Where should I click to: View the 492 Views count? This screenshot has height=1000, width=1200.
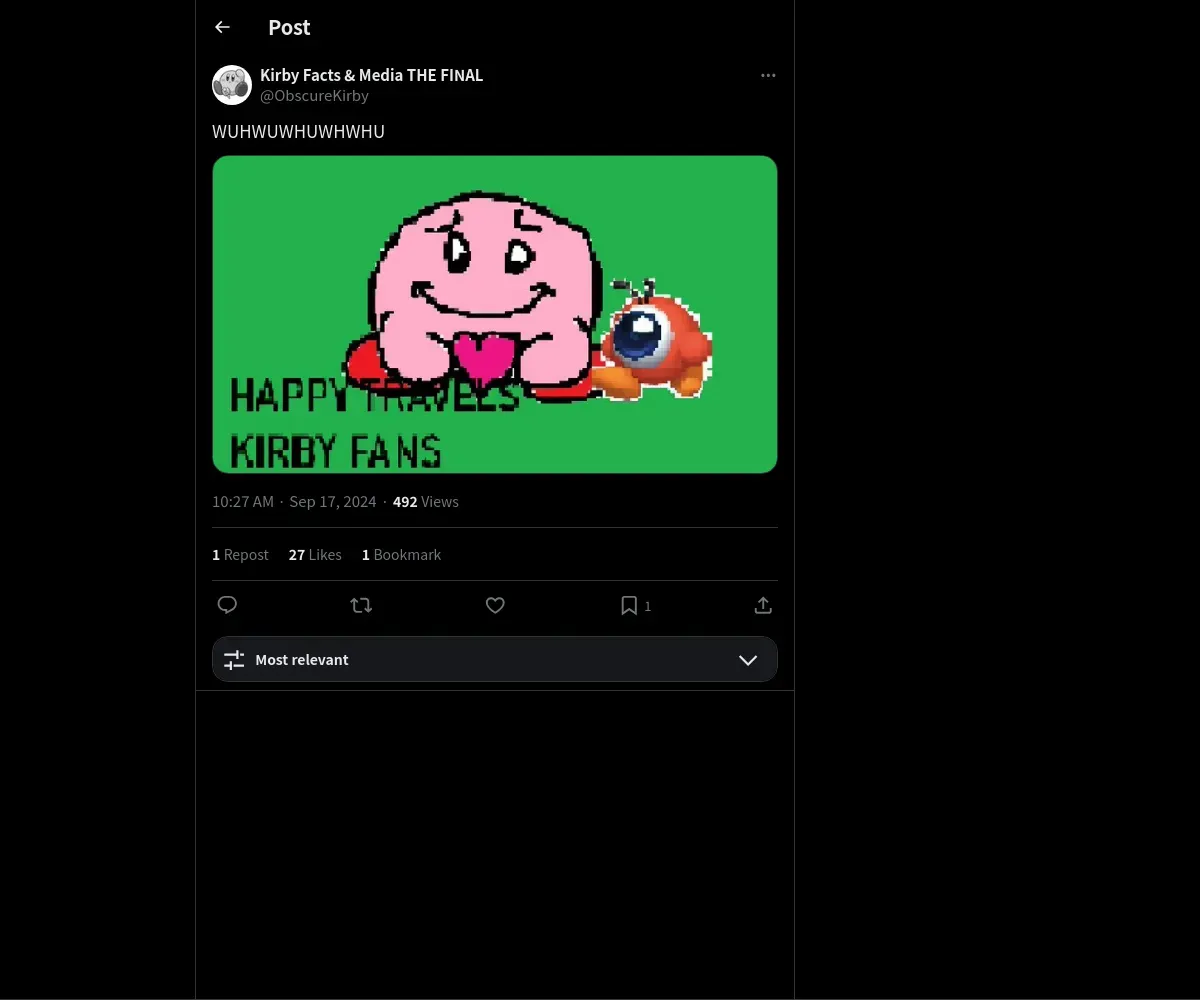coord(426,502)
